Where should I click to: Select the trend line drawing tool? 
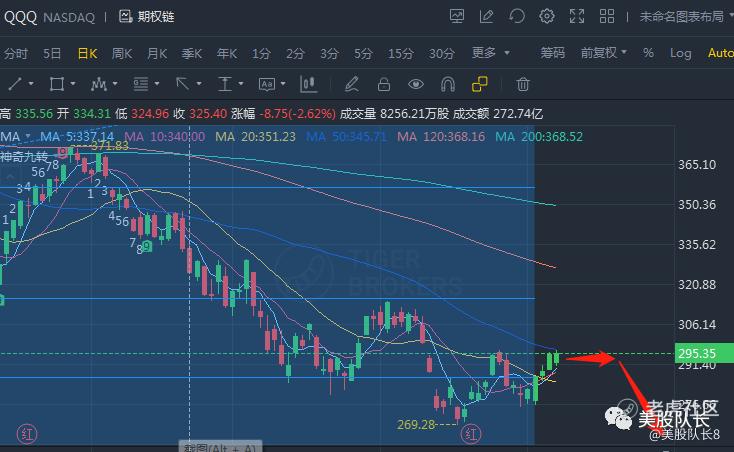[x=15, y=84]
